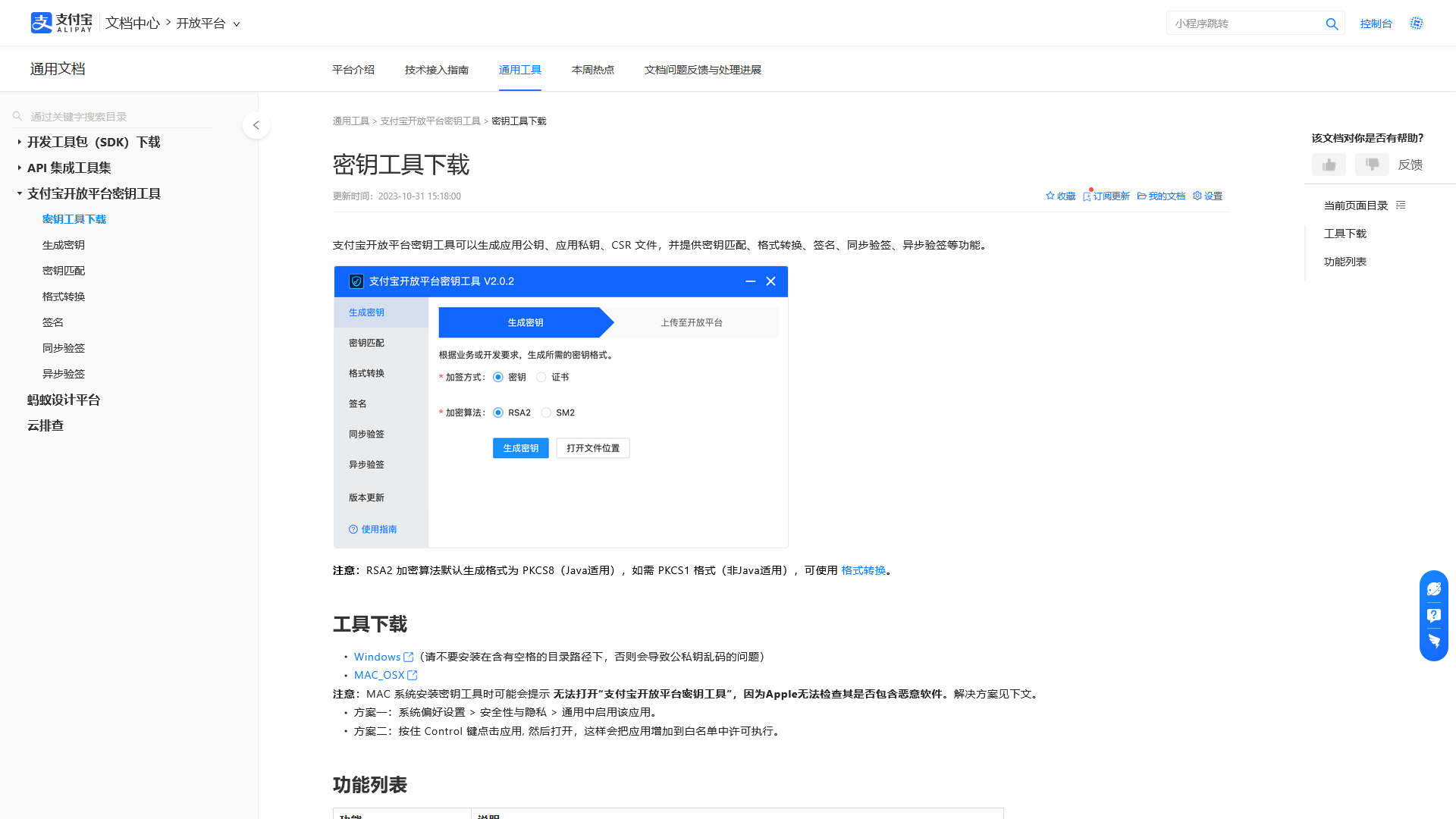This screenshot has width=1456, height=819.
Task: Open the Windows download link
Action: pyautogui.click(x=377, y=657)
